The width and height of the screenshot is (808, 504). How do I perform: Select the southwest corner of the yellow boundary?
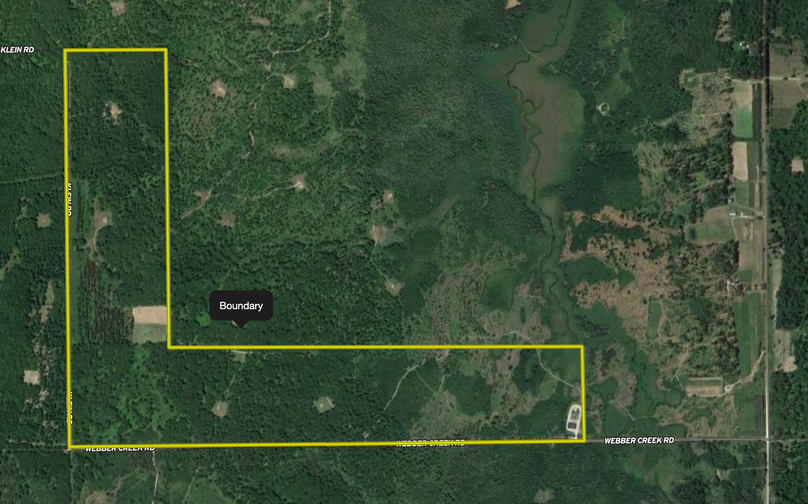(70, 446)
